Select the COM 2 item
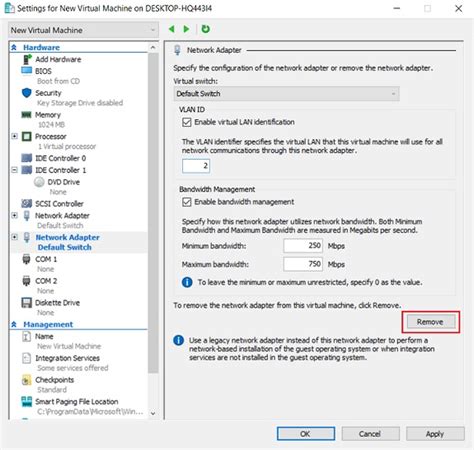 46,281
